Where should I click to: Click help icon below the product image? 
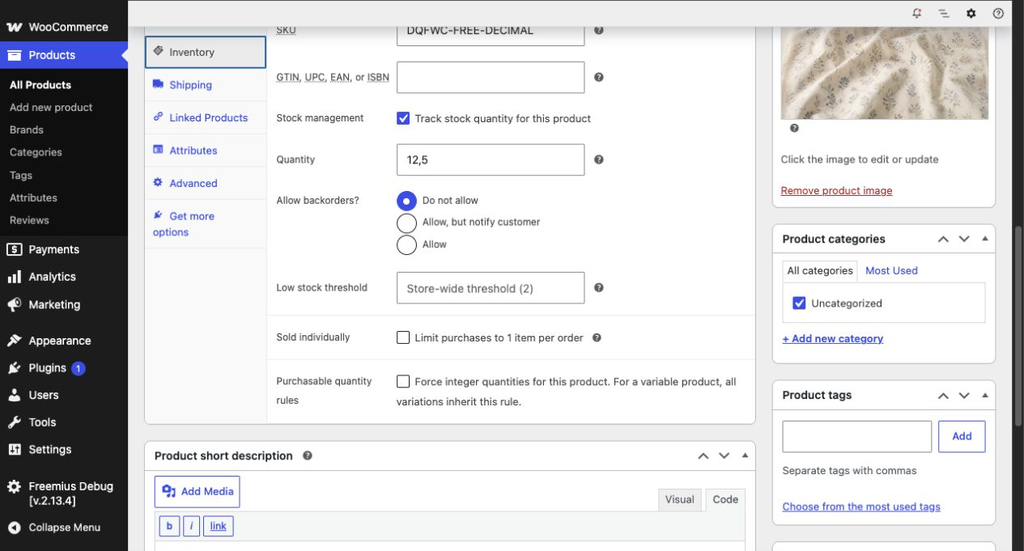click(x=794, y=128)
